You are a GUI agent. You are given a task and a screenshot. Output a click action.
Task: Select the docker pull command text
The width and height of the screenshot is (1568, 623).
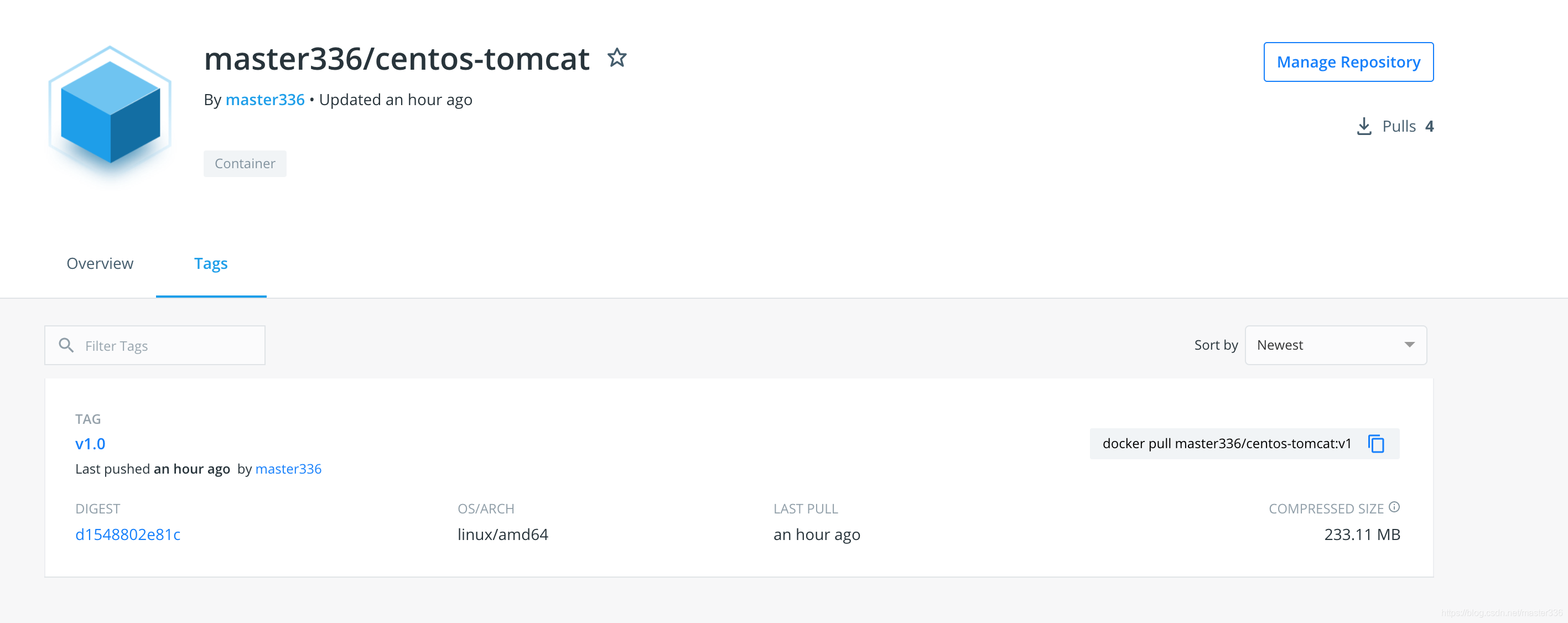pyautogui.click(x=1227, y=443)
